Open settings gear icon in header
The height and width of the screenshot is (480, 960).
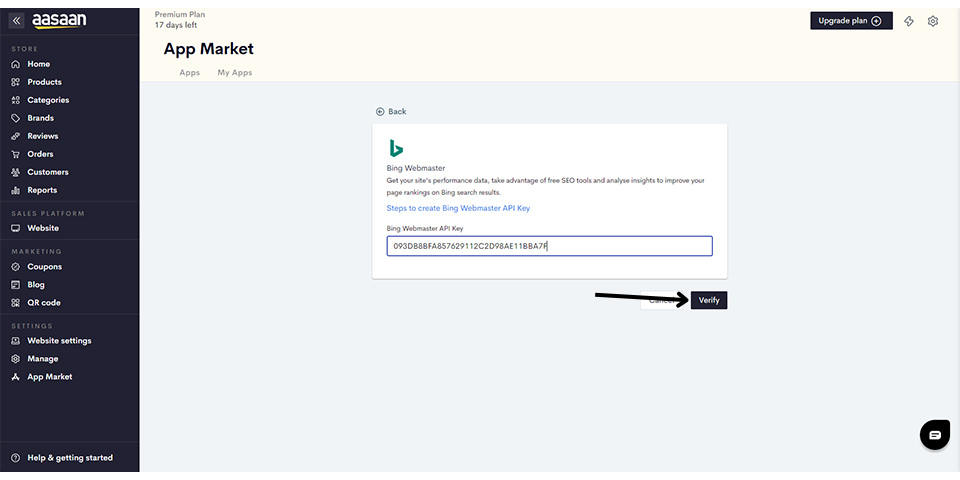tap(933, 21)
